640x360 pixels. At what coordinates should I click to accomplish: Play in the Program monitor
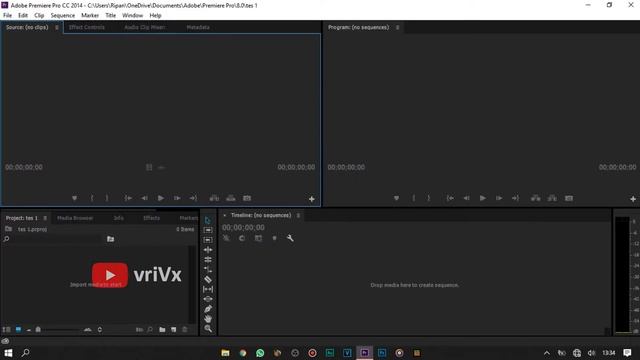pyautogui.click(x=483, y=198)
